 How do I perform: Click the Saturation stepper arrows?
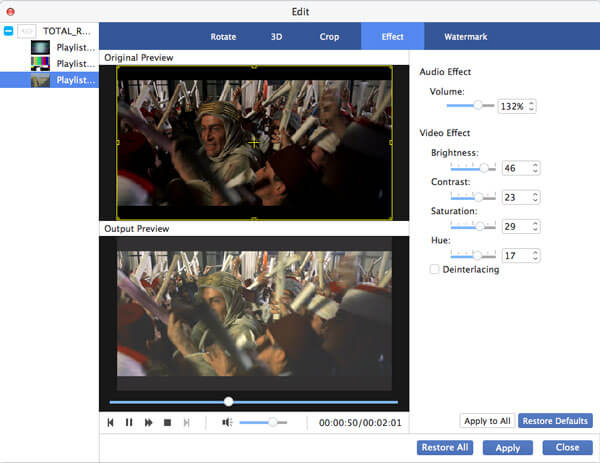click(x=535, y=227)
